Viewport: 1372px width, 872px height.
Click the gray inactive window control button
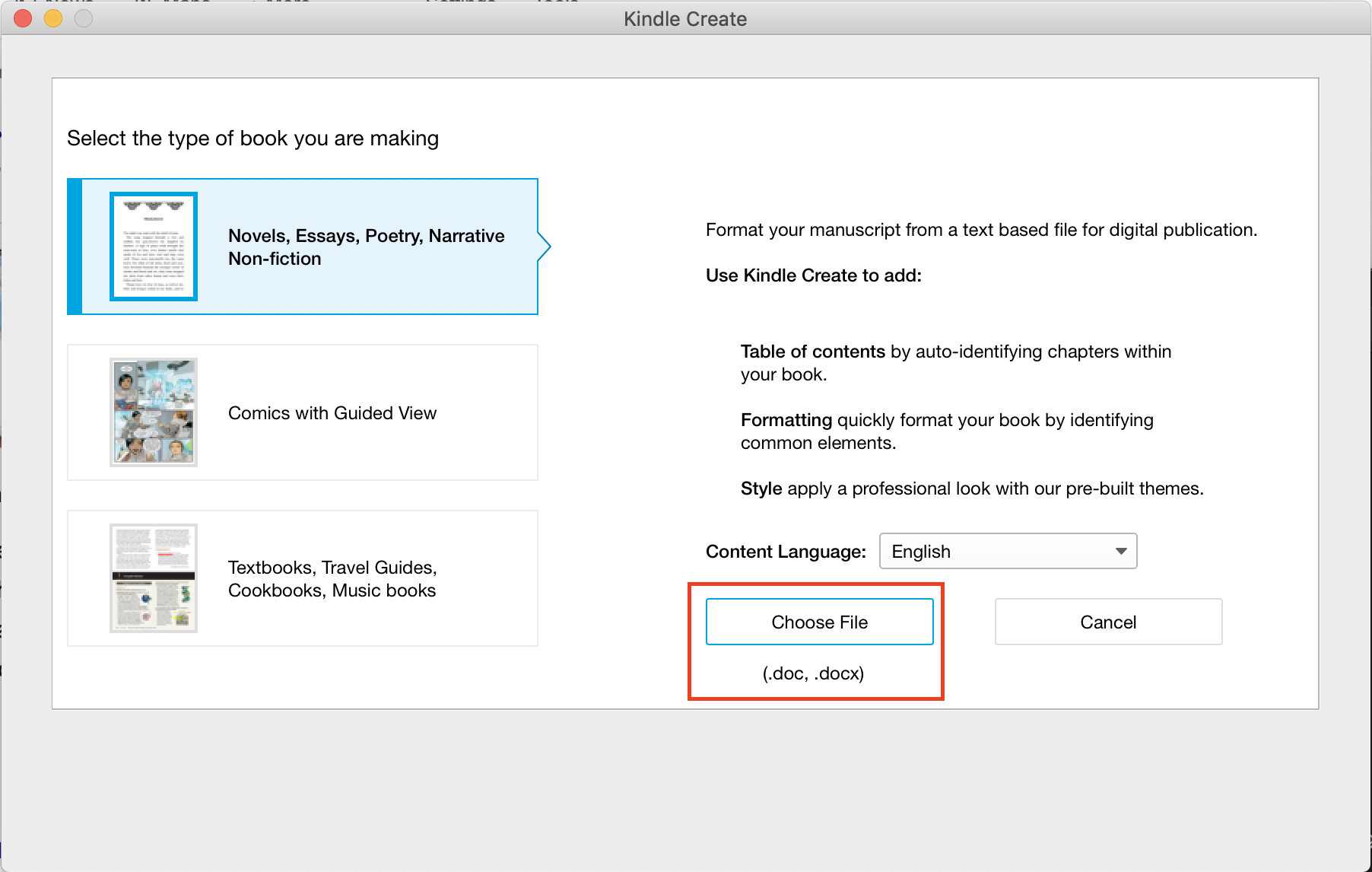tap(82, 18)
